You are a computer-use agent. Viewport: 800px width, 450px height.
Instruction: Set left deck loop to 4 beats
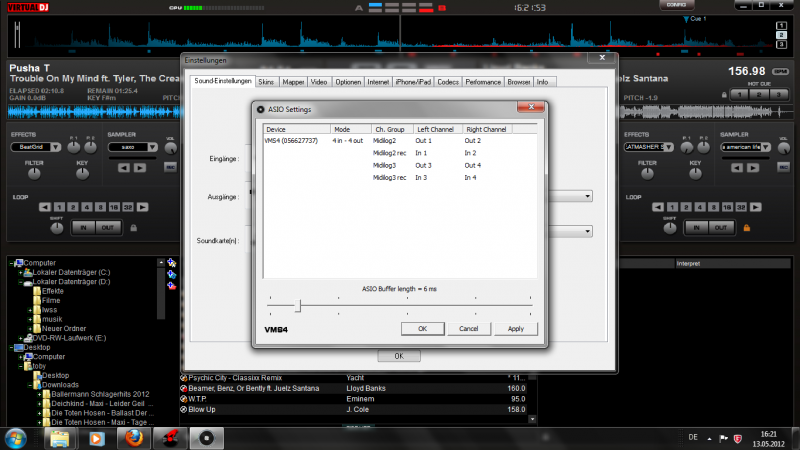coord(87,207)
